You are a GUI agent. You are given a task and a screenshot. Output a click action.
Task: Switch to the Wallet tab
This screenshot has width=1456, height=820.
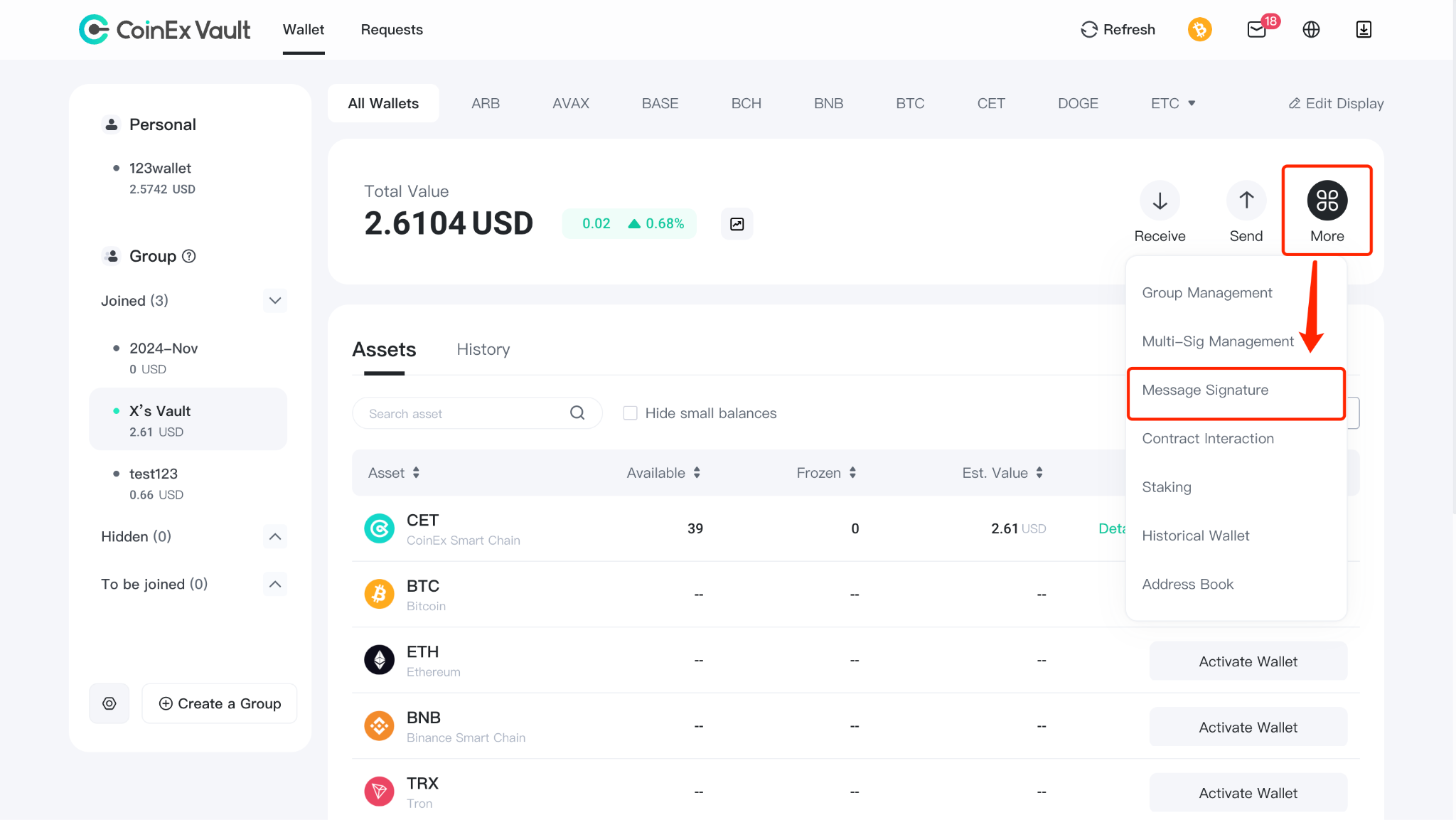pos(304,30)
